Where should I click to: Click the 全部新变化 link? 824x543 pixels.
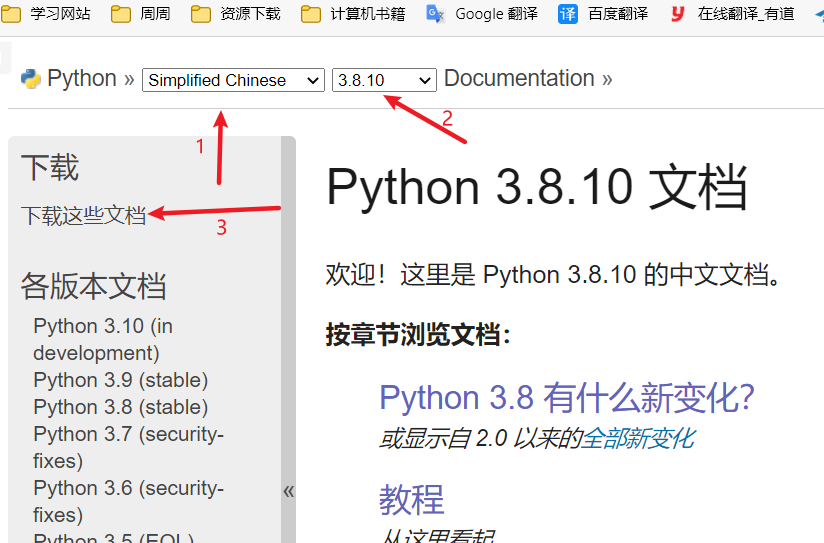638,438
